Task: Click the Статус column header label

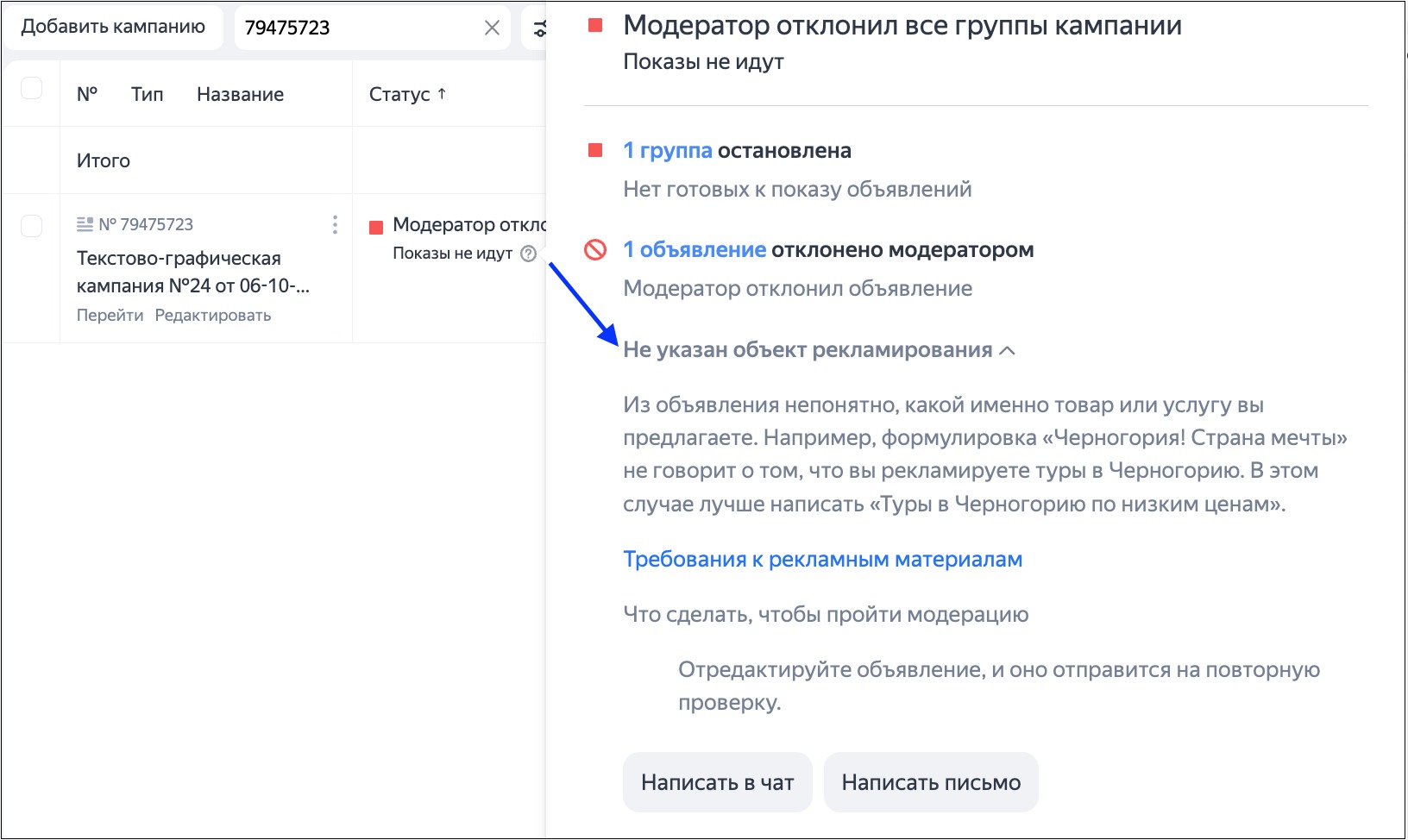Action: [x=399, y=94]
